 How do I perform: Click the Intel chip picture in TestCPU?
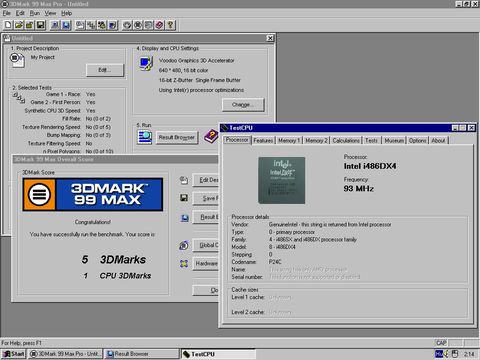tap(282, 180)
